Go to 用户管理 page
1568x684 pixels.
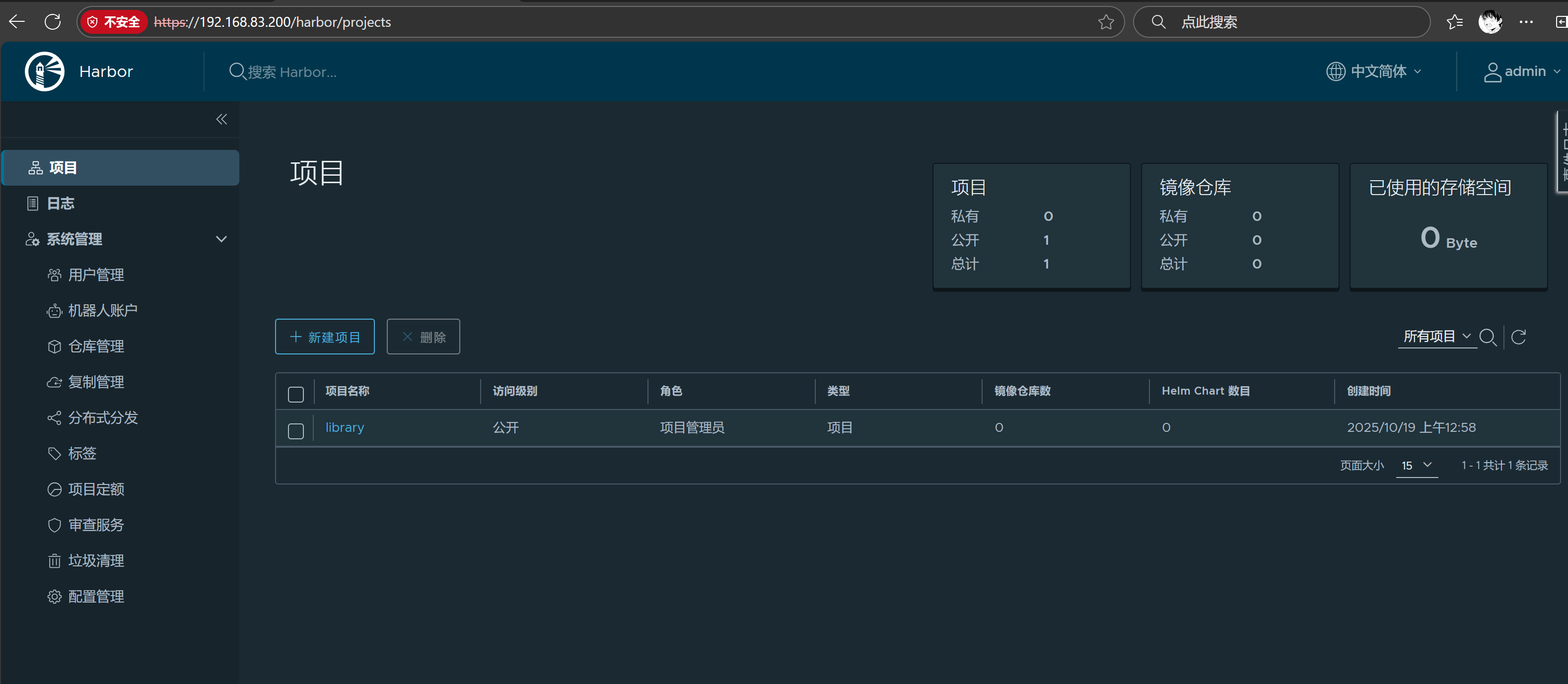click(95, 275)
